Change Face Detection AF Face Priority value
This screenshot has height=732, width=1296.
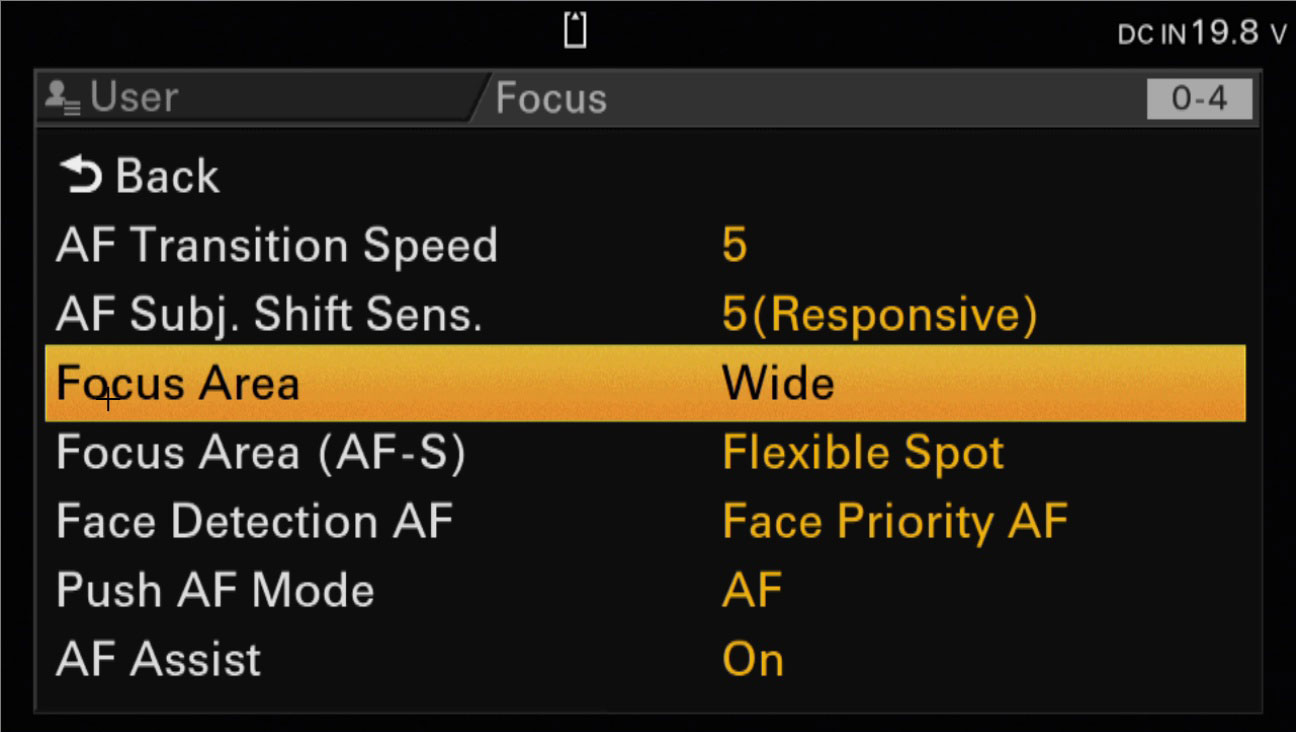(x=895, y=522)
